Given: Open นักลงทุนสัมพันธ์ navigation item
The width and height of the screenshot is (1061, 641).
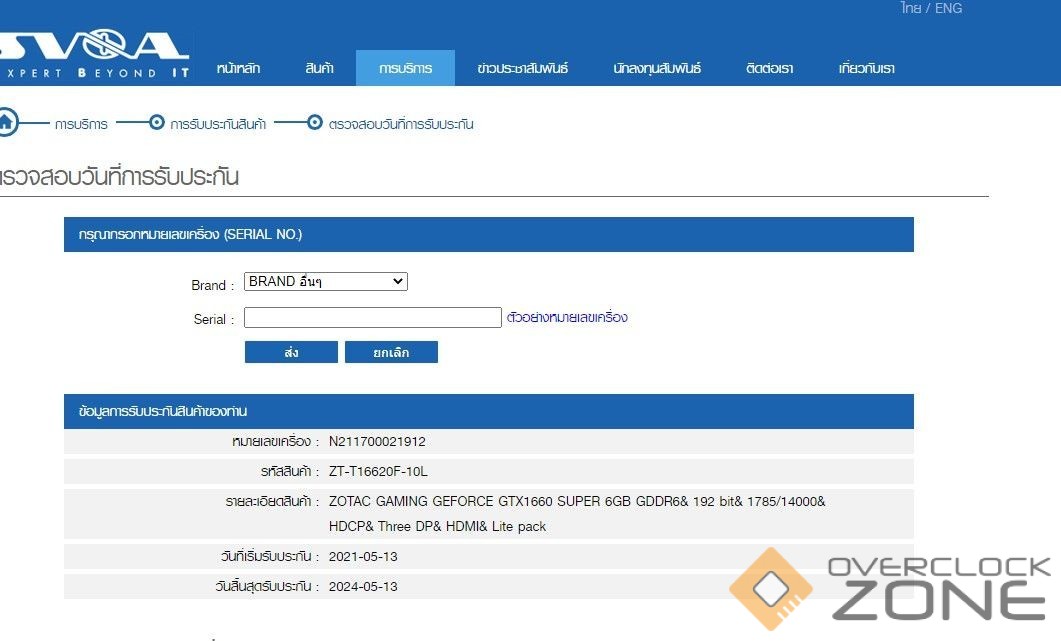Looking at the screenshot, I should (x=657, y=68).
